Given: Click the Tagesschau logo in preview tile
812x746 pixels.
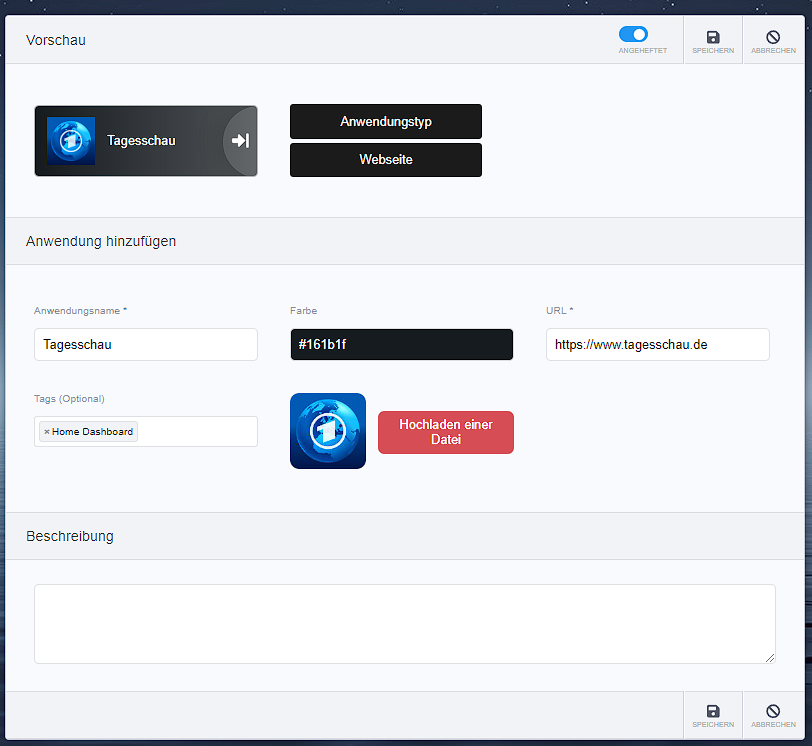Looking at the screenshot, I should point(71,141).
